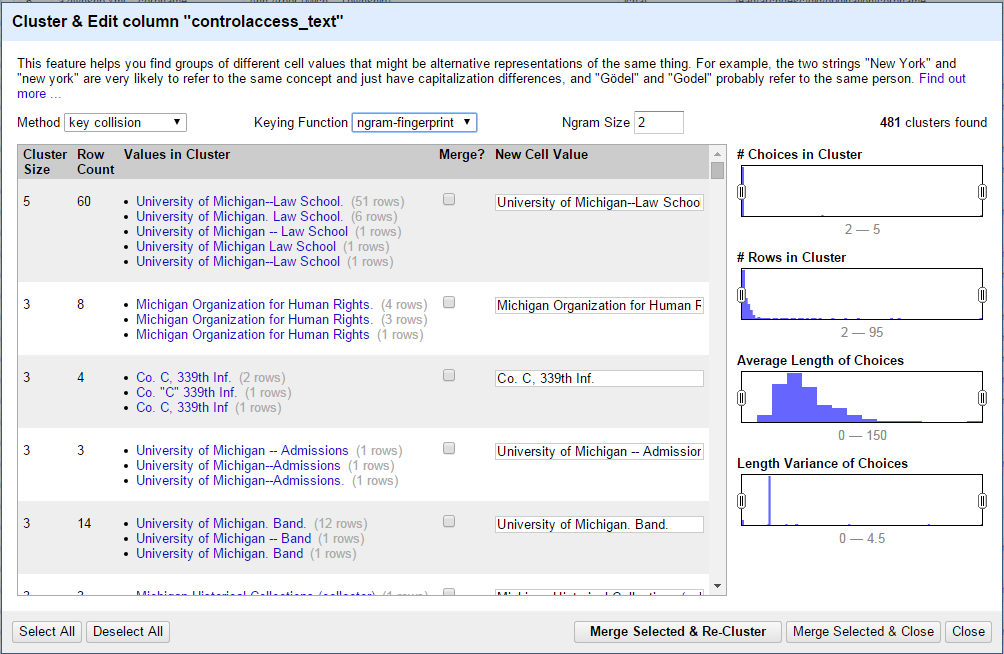Click the Ngram Size input field
Image resolution: width=1004 pixels, height=654 pixels.
point(658,122)
